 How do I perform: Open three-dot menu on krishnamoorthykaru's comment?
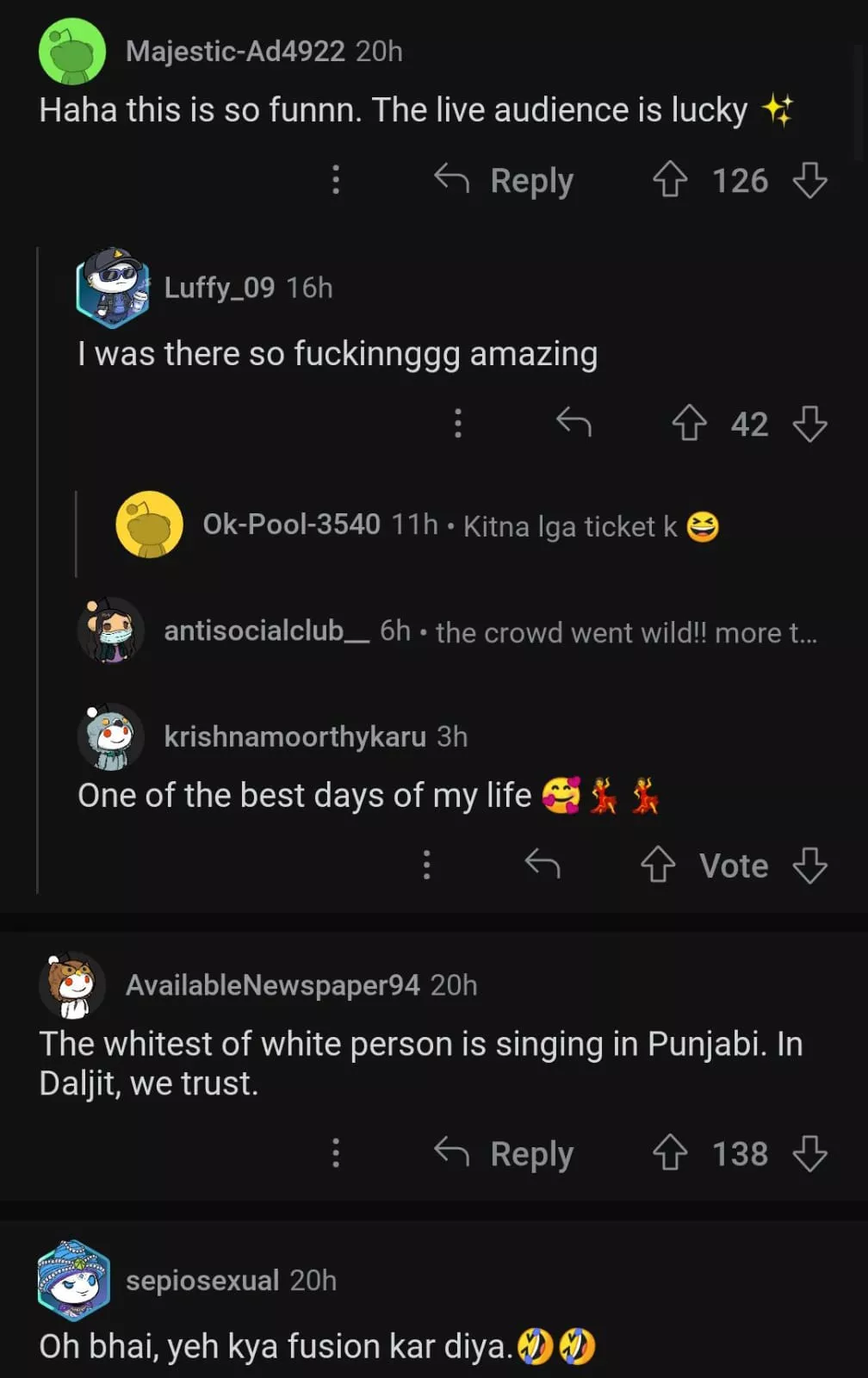click(x=426, y=865)
